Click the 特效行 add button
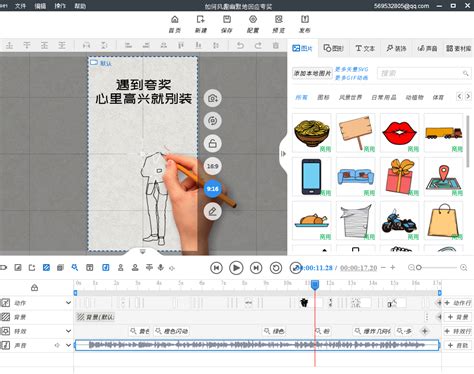 (458, 331)
